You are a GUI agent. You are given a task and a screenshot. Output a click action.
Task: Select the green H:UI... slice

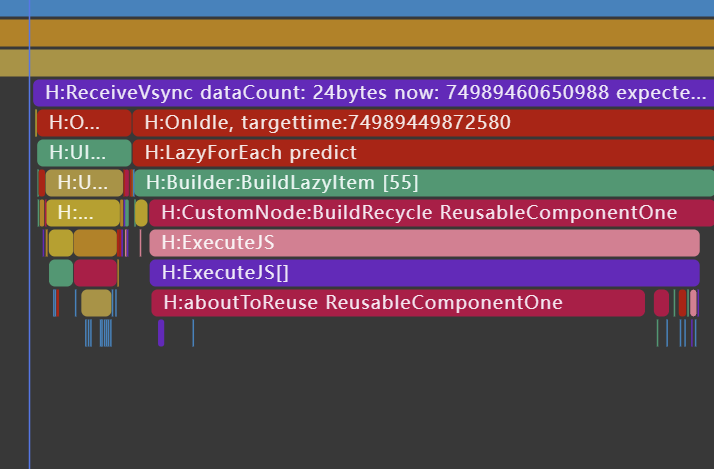tap(84, 153)
